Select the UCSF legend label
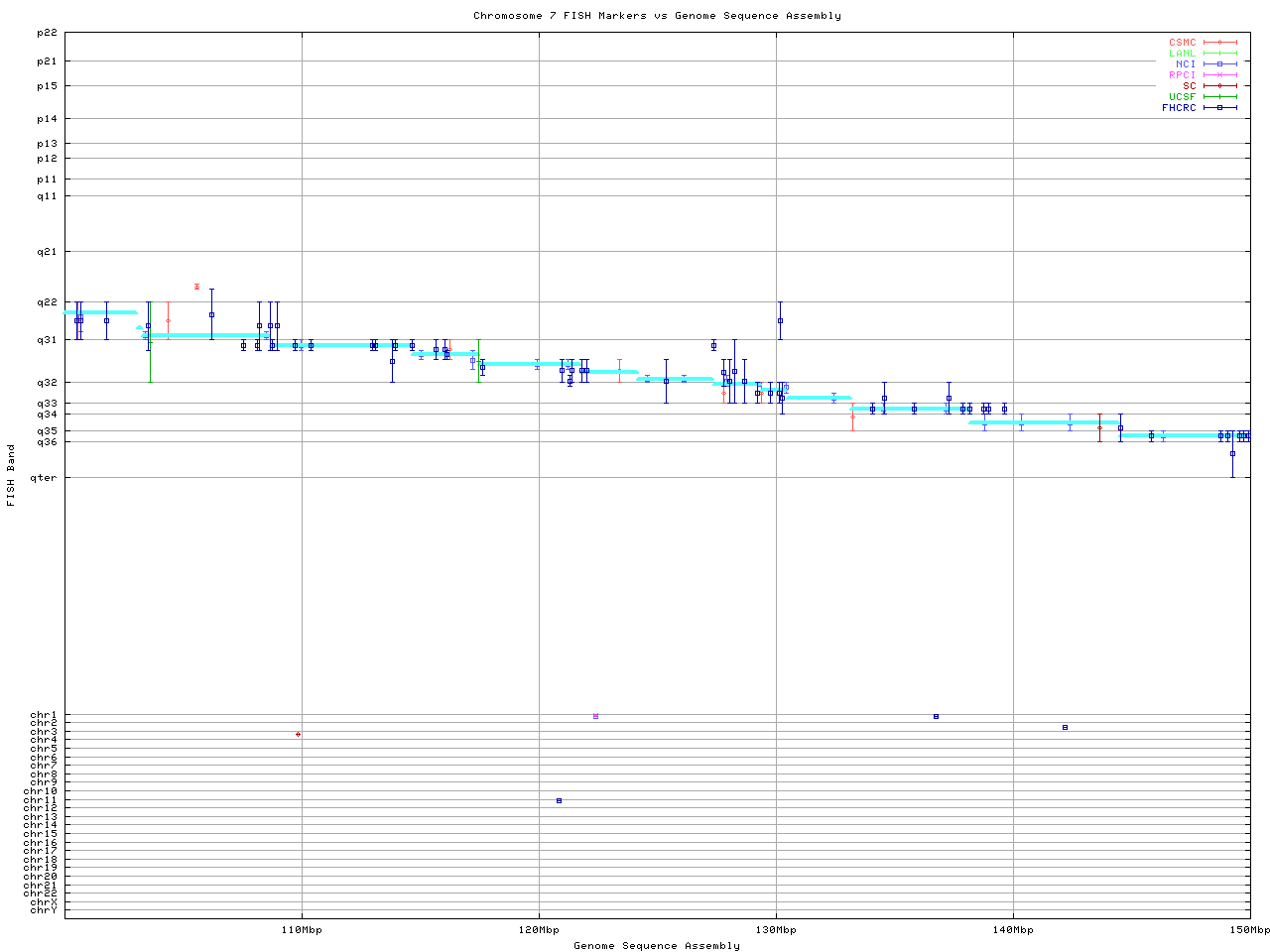 [x=1182, y=96]
